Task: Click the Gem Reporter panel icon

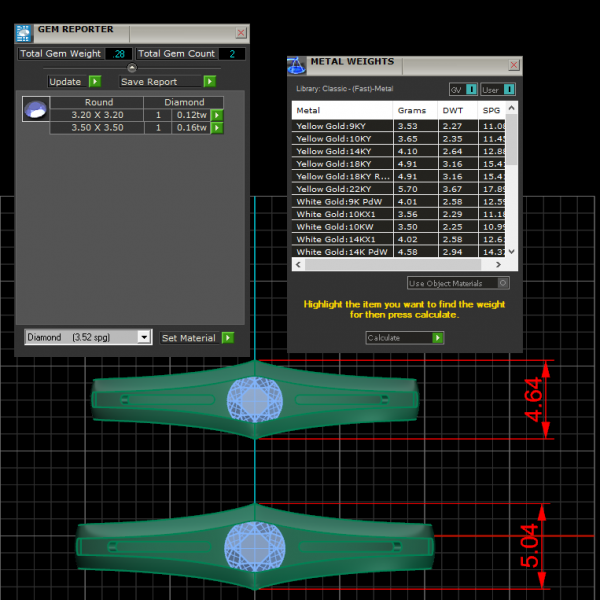Action: coord(24,32)
